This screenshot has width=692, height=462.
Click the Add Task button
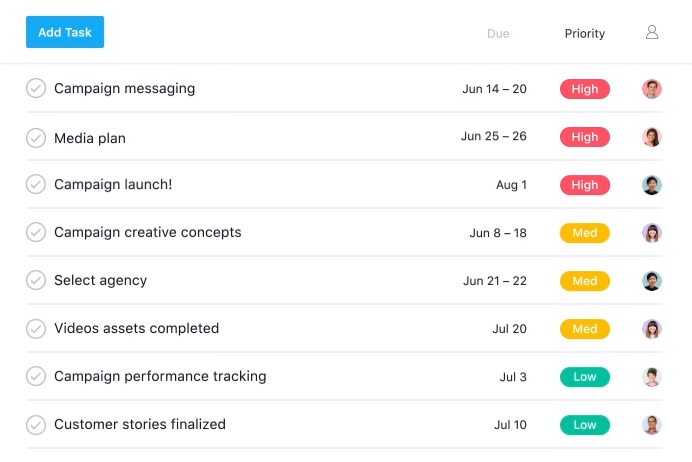(65, 32)
